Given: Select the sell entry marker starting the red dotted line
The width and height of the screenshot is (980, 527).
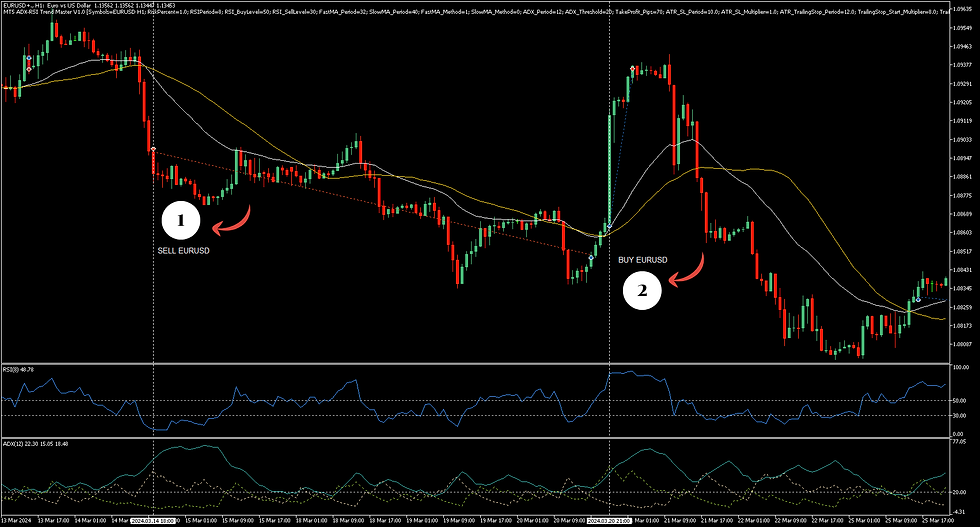Looking at the screenshot, I should pos(153,149).
